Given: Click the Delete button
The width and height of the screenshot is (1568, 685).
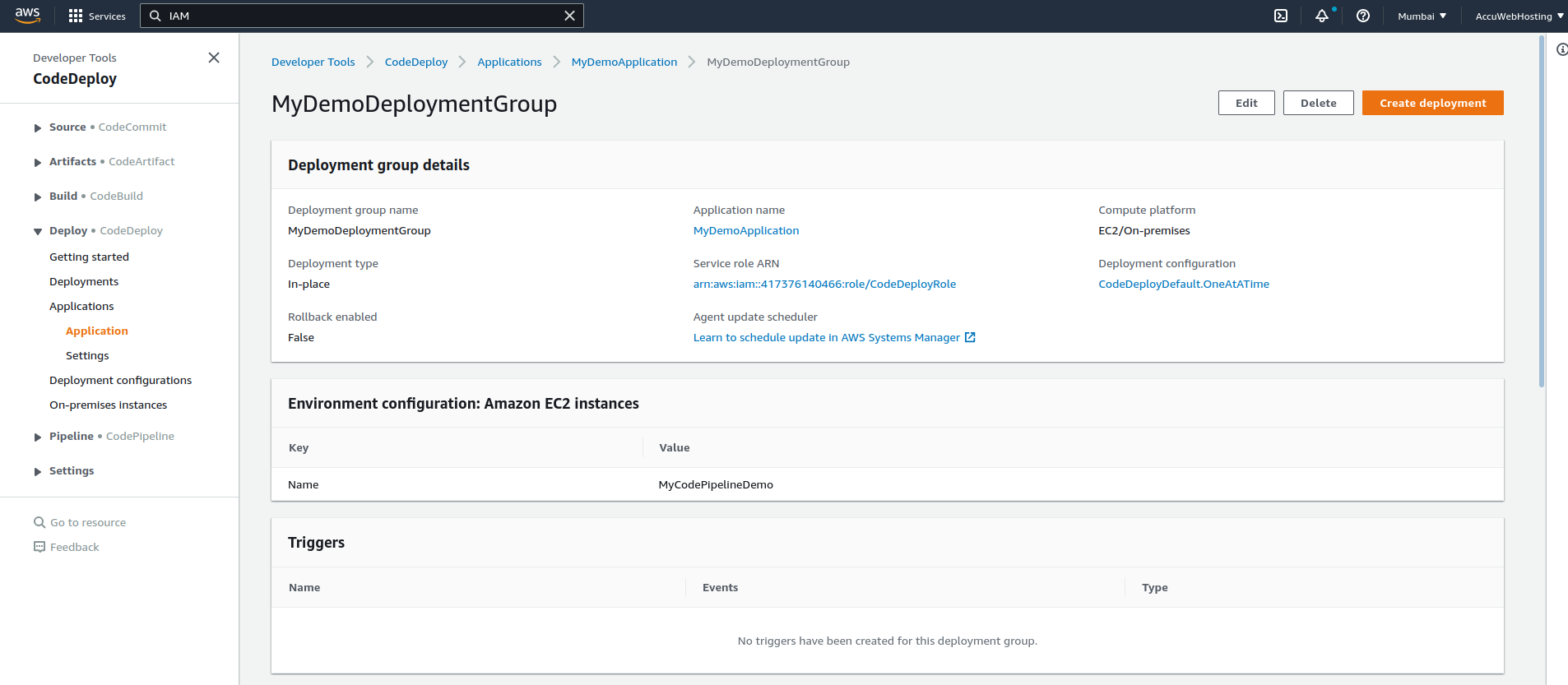Looking at the screenshot, I should 1318,103.
